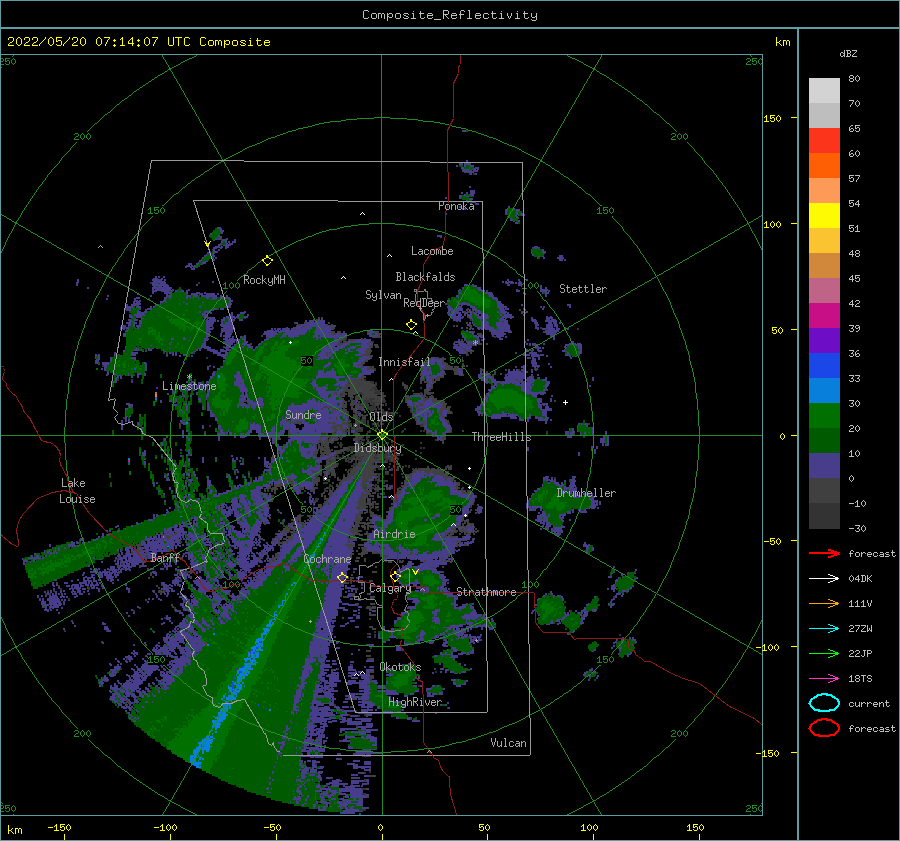Select the purple 39 dBZ color swatch
900x841 pixels.
coord(824,340)
